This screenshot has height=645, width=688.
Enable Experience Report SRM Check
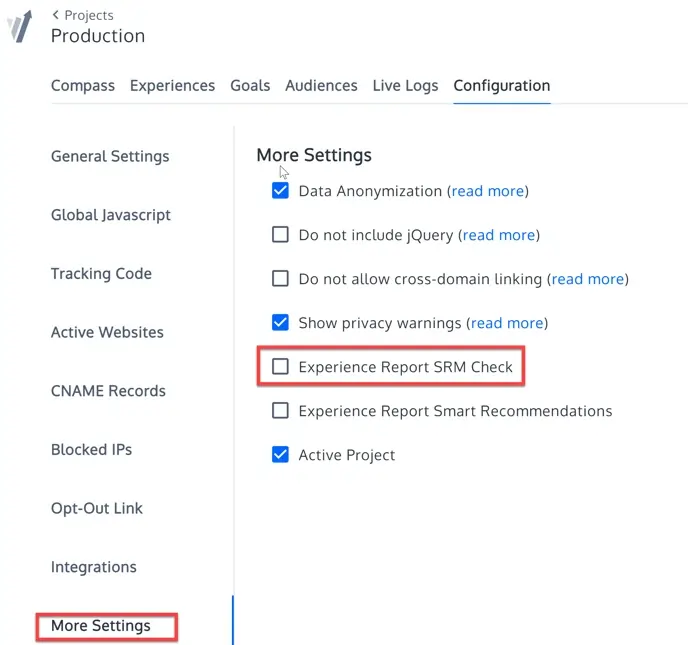point(280,367)
